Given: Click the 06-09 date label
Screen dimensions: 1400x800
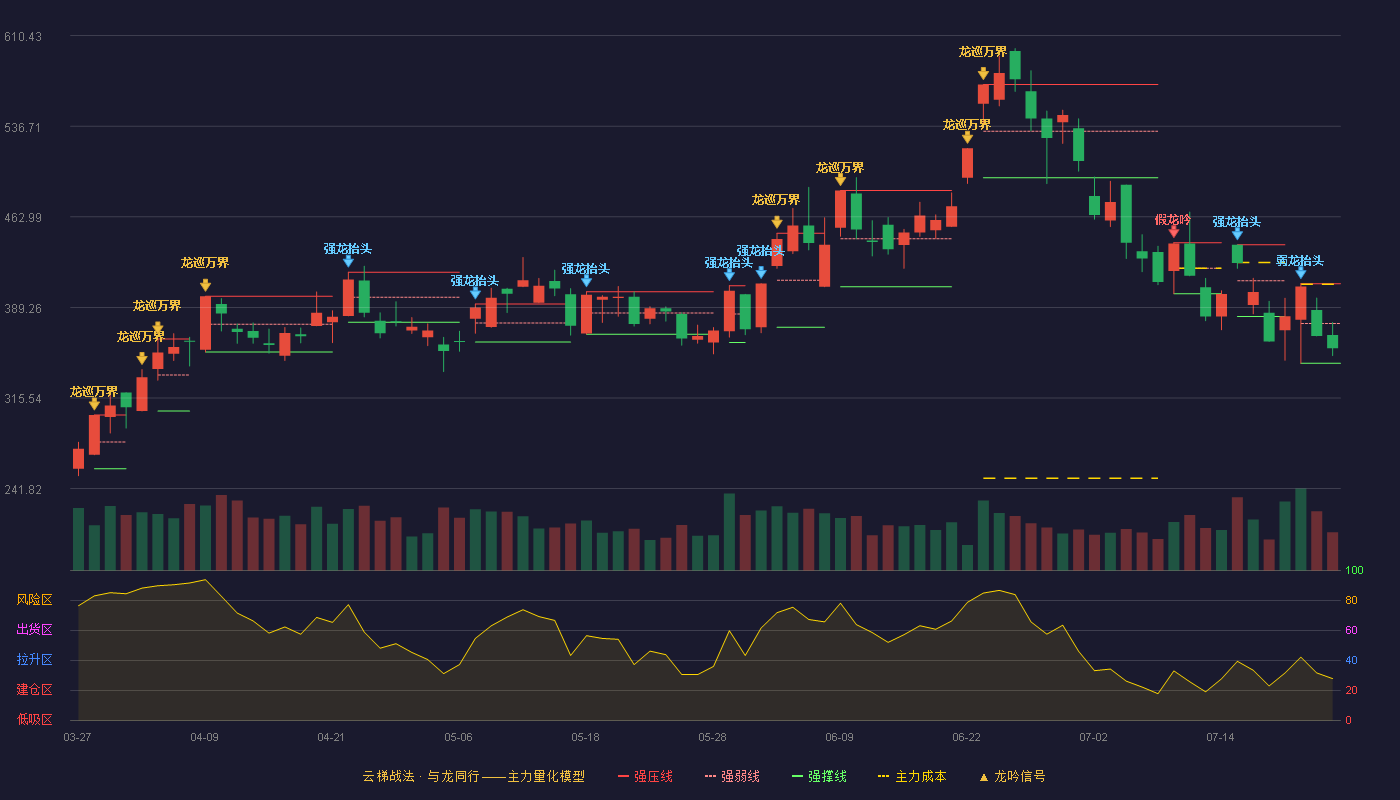Looking at the screenshot, I should point(839,737).
